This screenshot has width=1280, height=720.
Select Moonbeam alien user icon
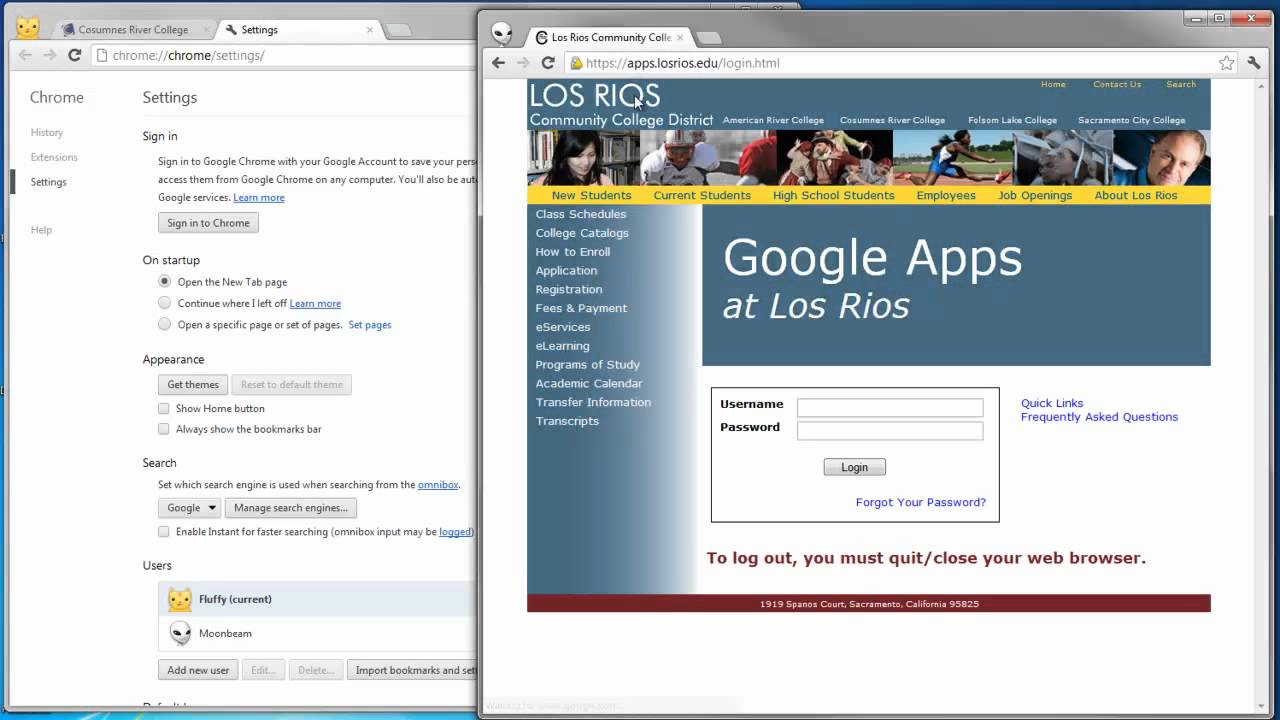pyautogui.click(x=180, y=633)
